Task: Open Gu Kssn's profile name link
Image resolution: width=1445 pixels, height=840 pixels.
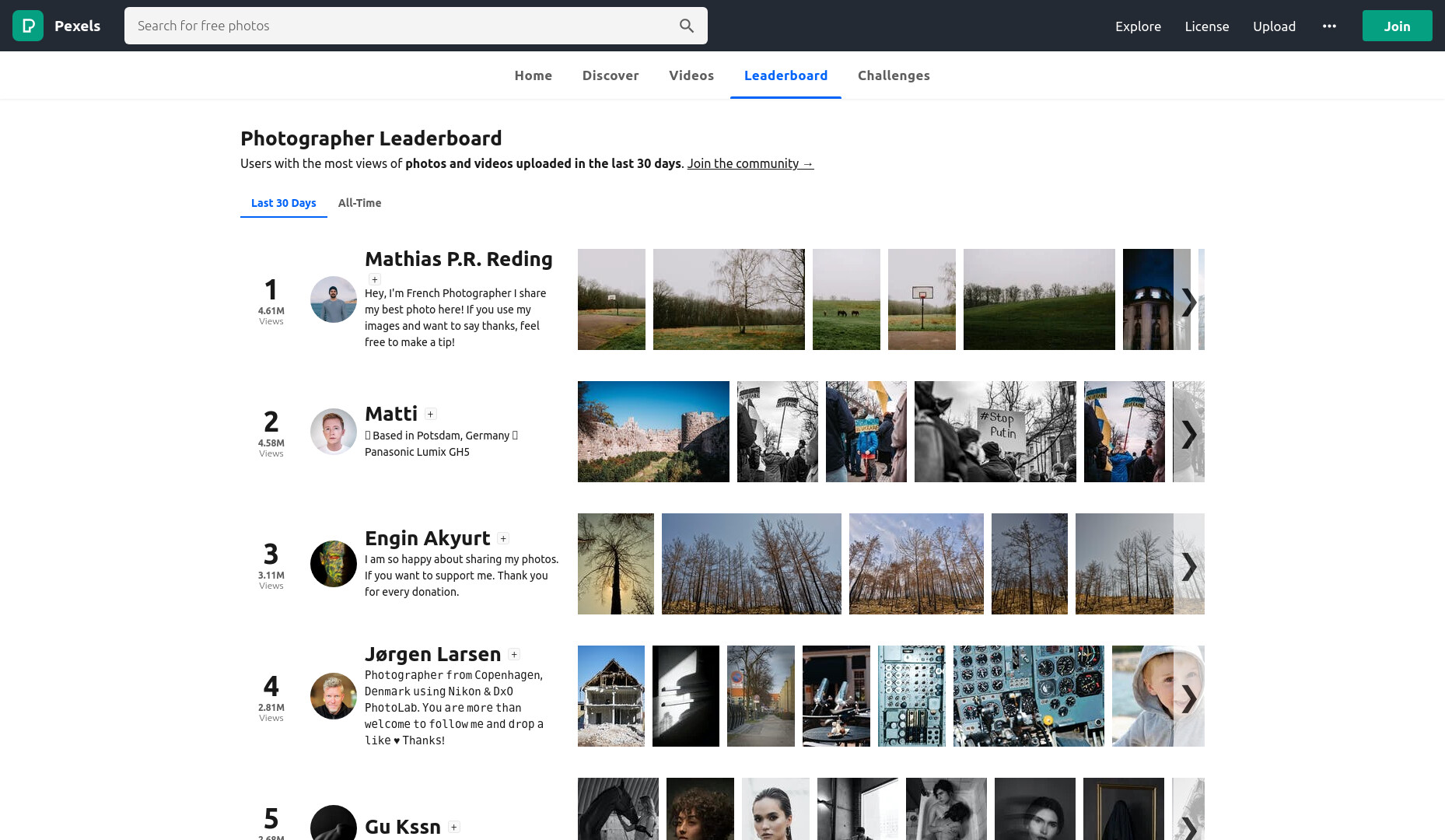Action: (403, 827)
